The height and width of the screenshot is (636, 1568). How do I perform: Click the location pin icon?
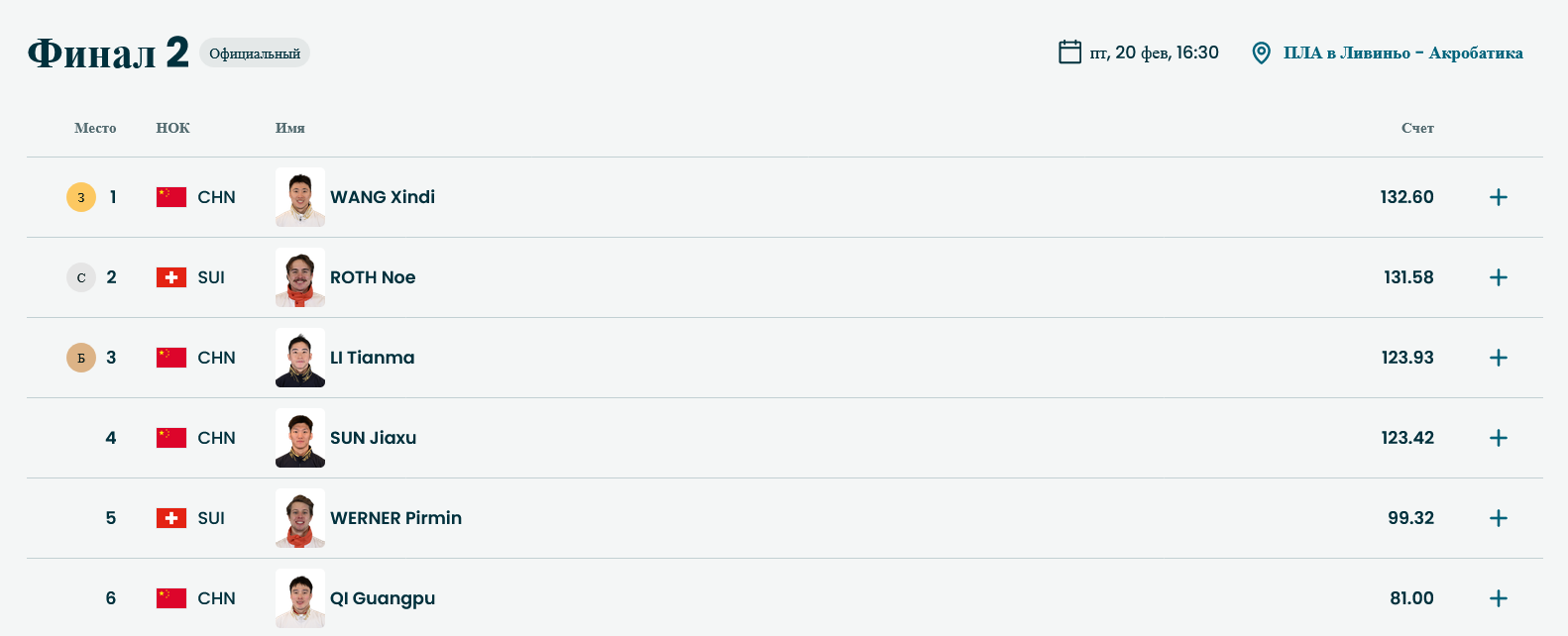point(1261,53)
